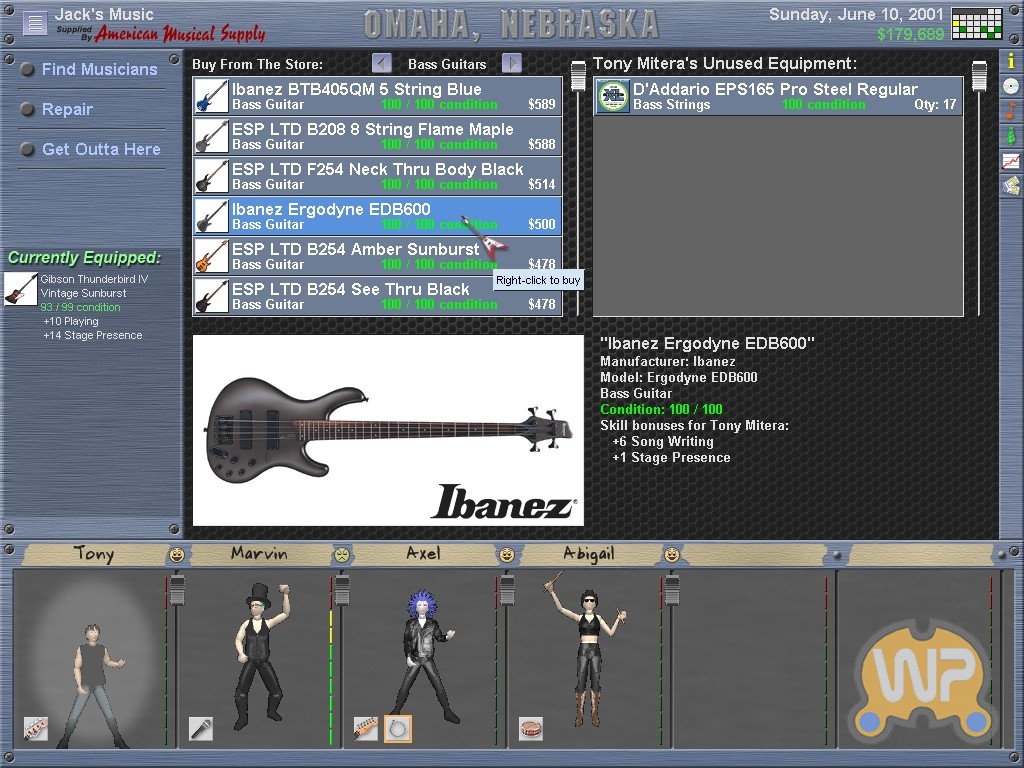1024x768 pixels.
Task: Go to previous store category with left arrow
Action: click(x=382, y=63)
